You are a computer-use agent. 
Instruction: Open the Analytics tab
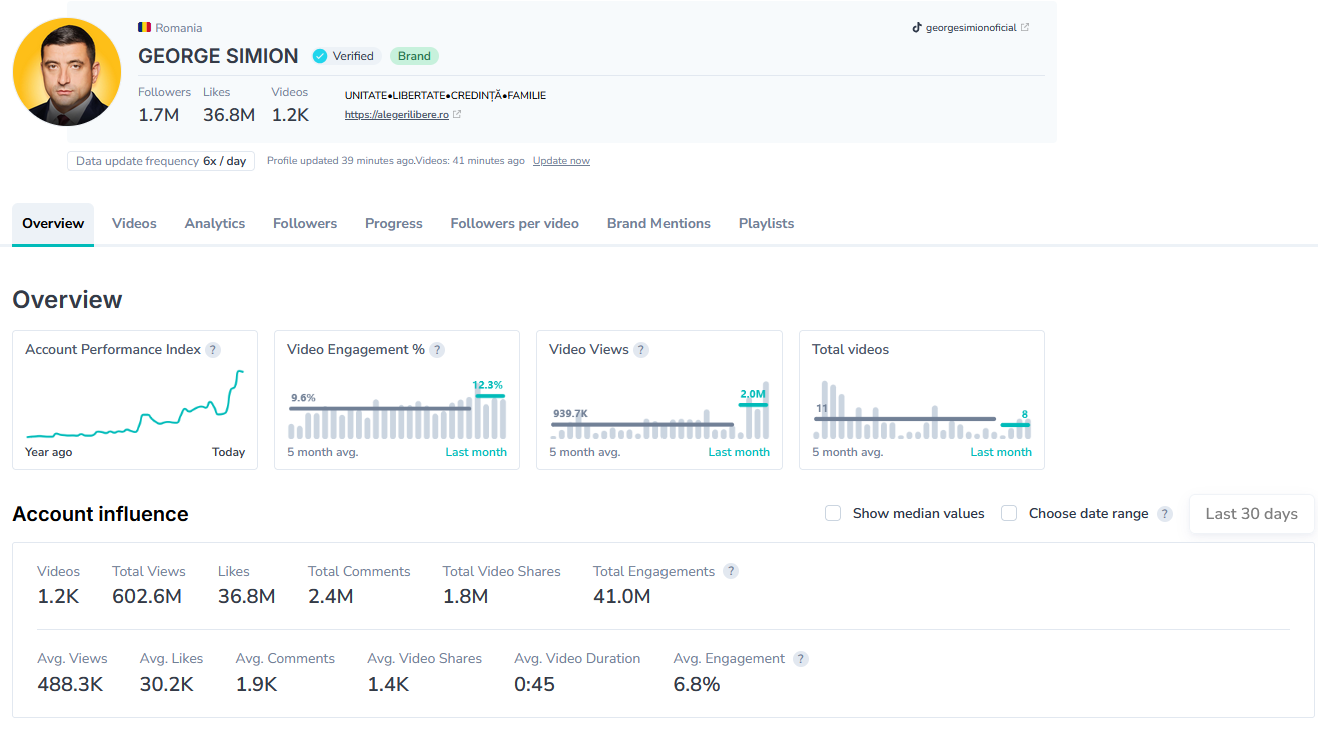[x=215, y=224]
